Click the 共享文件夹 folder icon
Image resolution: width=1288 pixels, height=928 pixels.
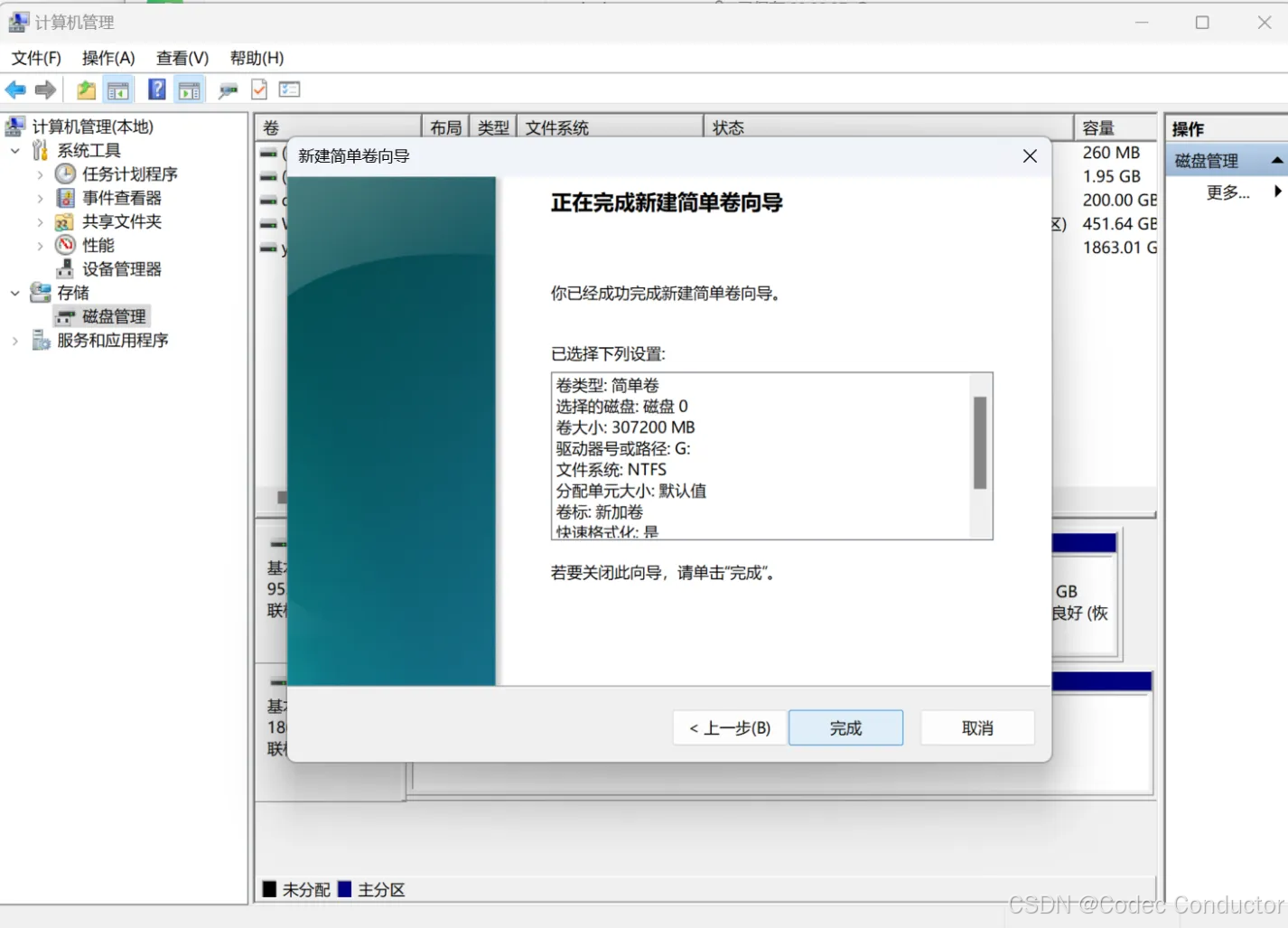(65, 221)
